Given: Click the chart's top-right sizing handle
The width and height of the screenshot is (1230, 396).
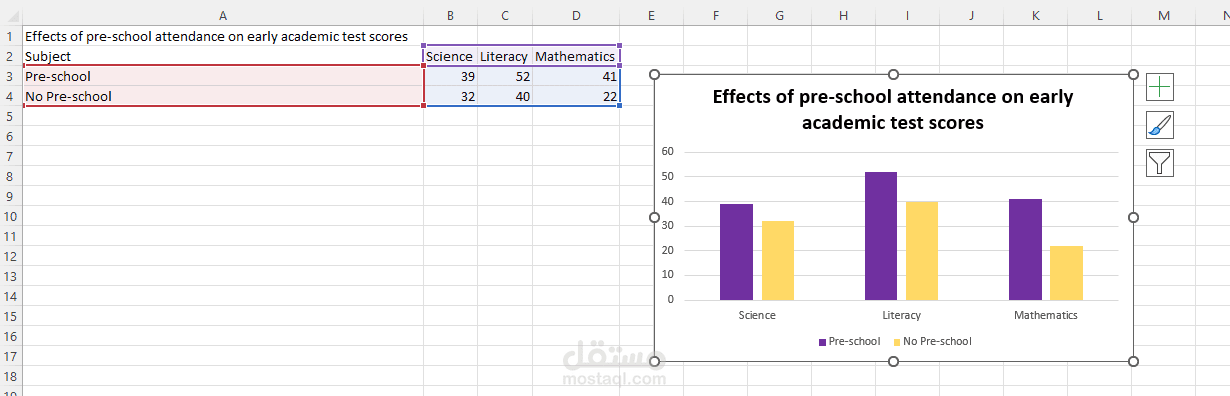Looking at the screenshot, I should [1133, 74].
